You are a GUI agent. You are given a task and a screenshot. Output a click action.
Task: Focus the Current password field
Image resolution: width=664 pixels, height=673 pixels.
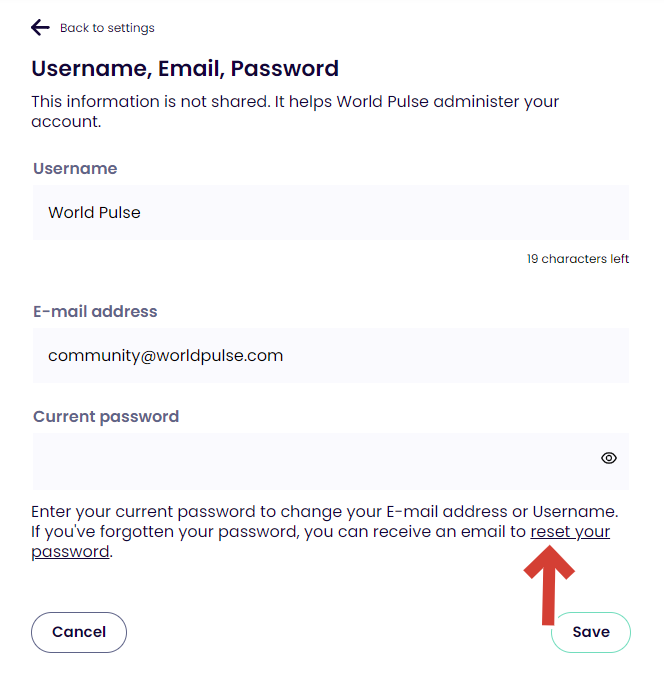tap(310, 460)
